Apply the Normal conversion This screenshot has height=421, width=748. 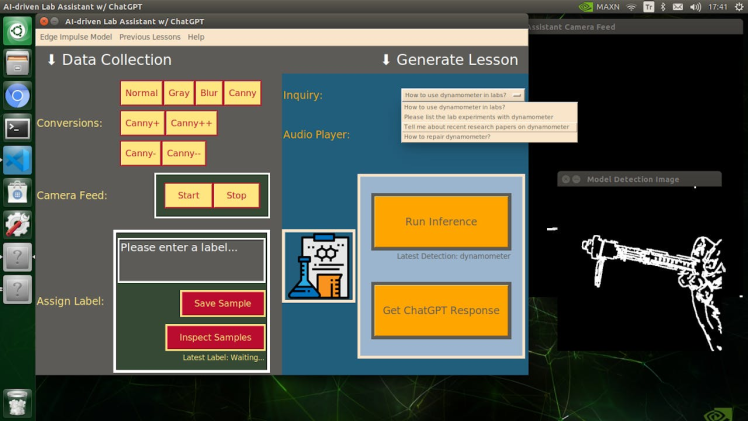pos(141,93)
